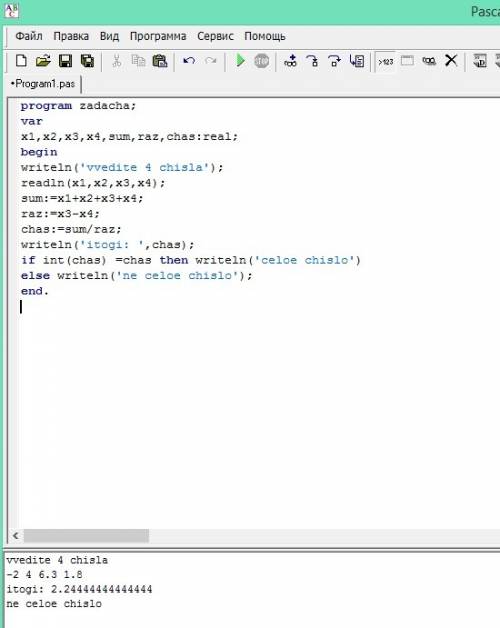This screenshot has width=500, height=628.
Task: Paste from clipboard icon
Action: [160, 61]
